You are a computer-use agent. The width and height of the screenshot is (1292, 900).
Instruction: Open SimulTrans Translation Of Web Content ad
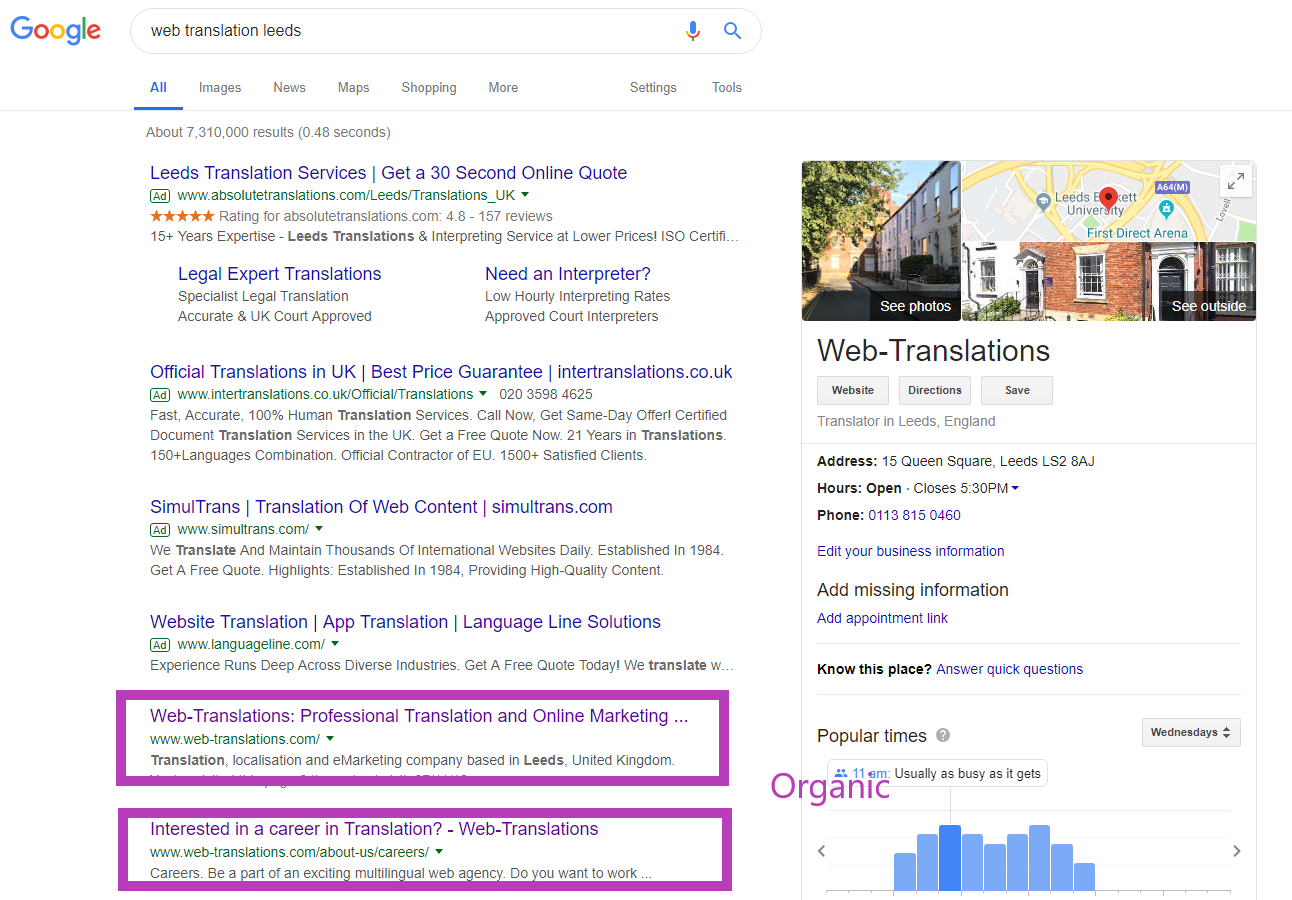click(381, 507)
